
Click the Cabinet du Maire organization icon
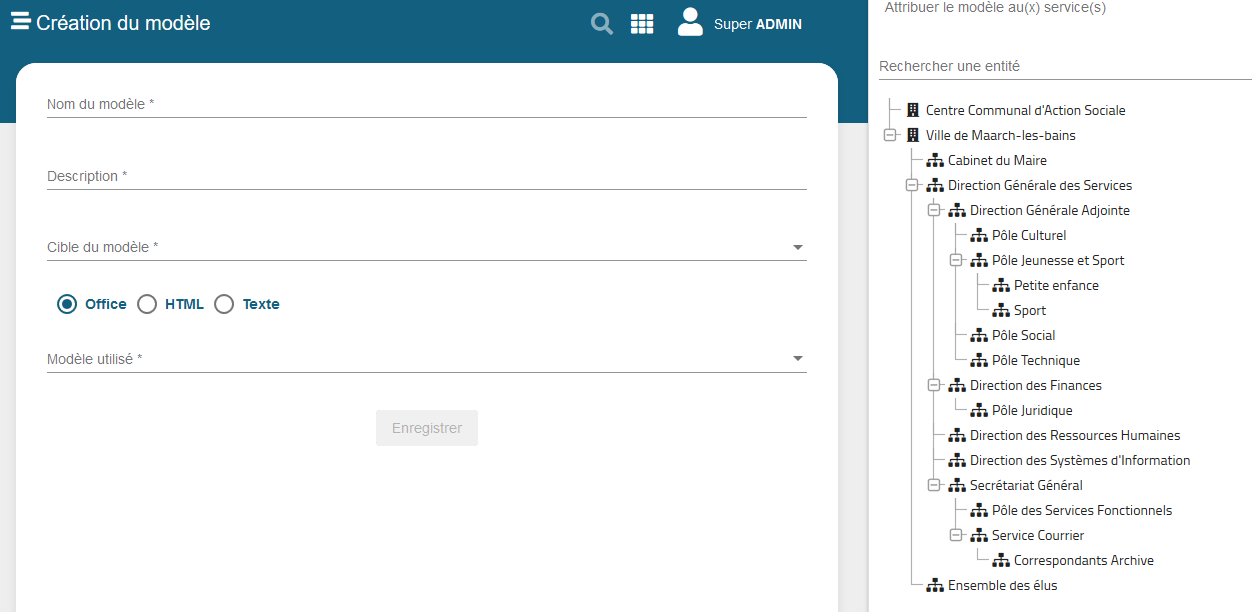coord(935,160)
